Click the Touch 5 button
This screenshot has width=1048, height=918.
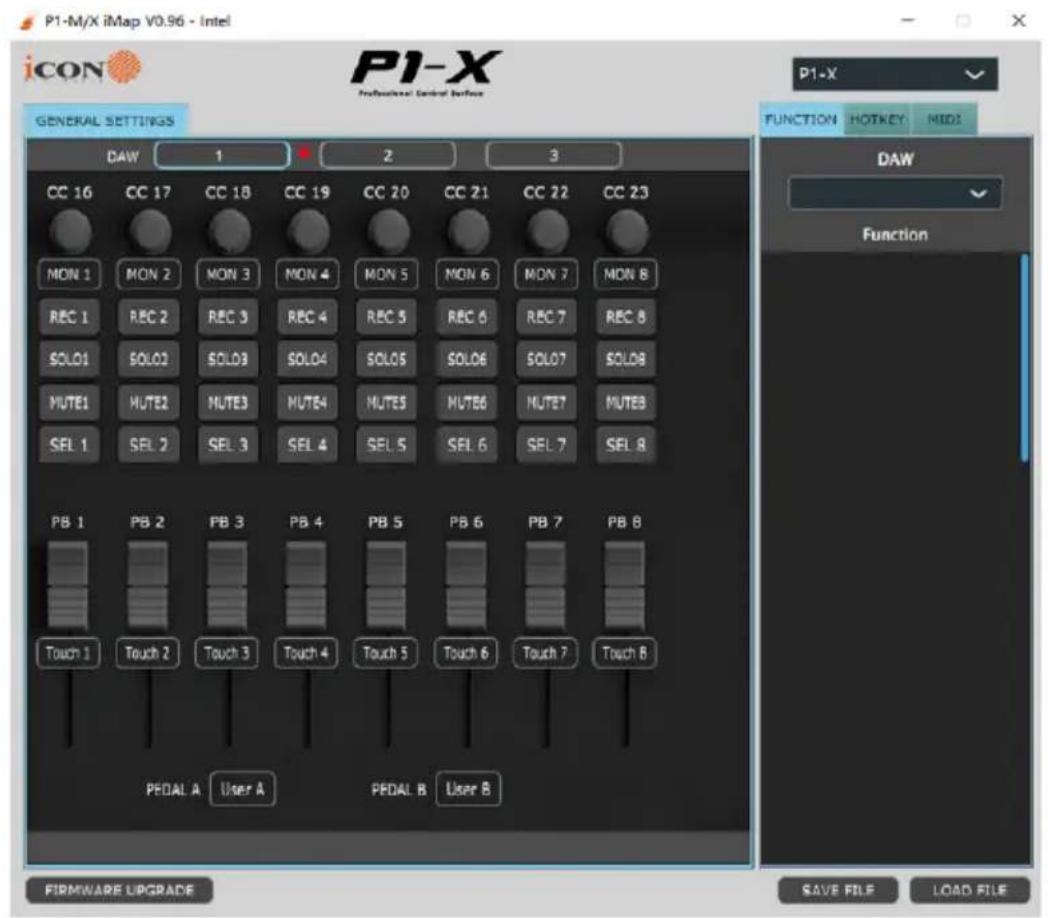pos(386,653)
